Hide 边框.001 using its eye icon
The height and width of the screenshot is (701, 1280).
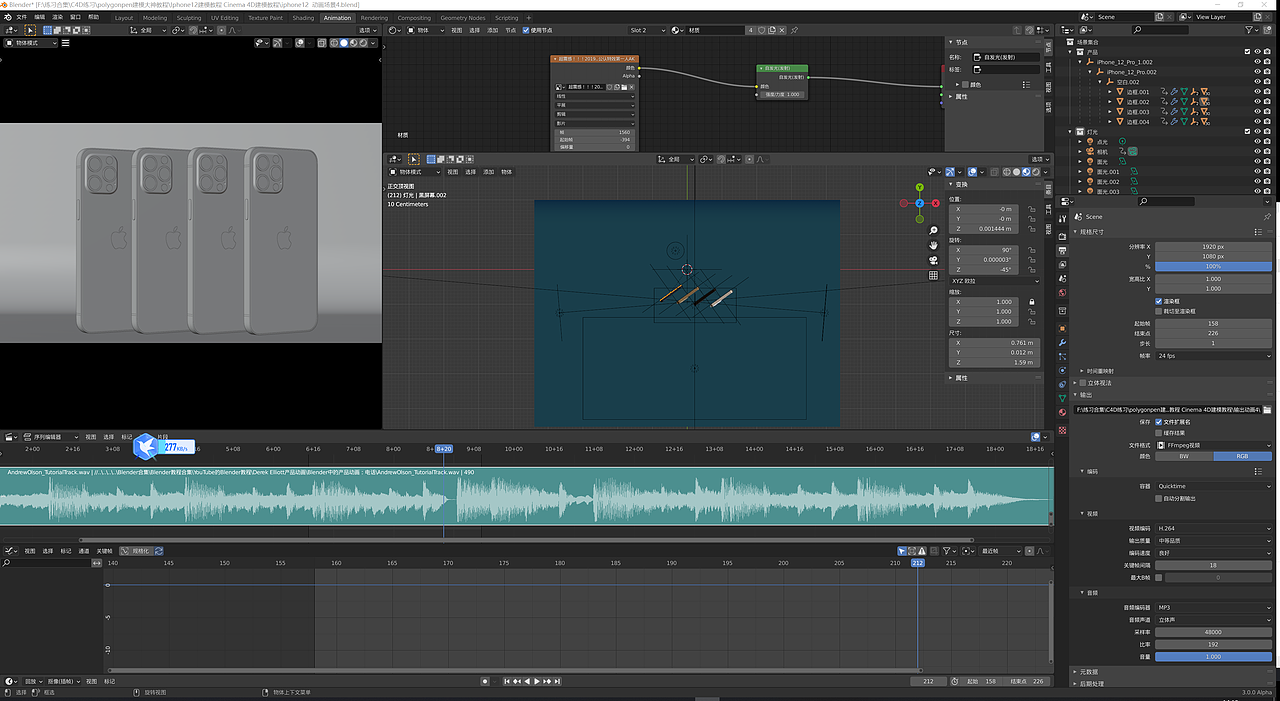[x=1257, y=92]
